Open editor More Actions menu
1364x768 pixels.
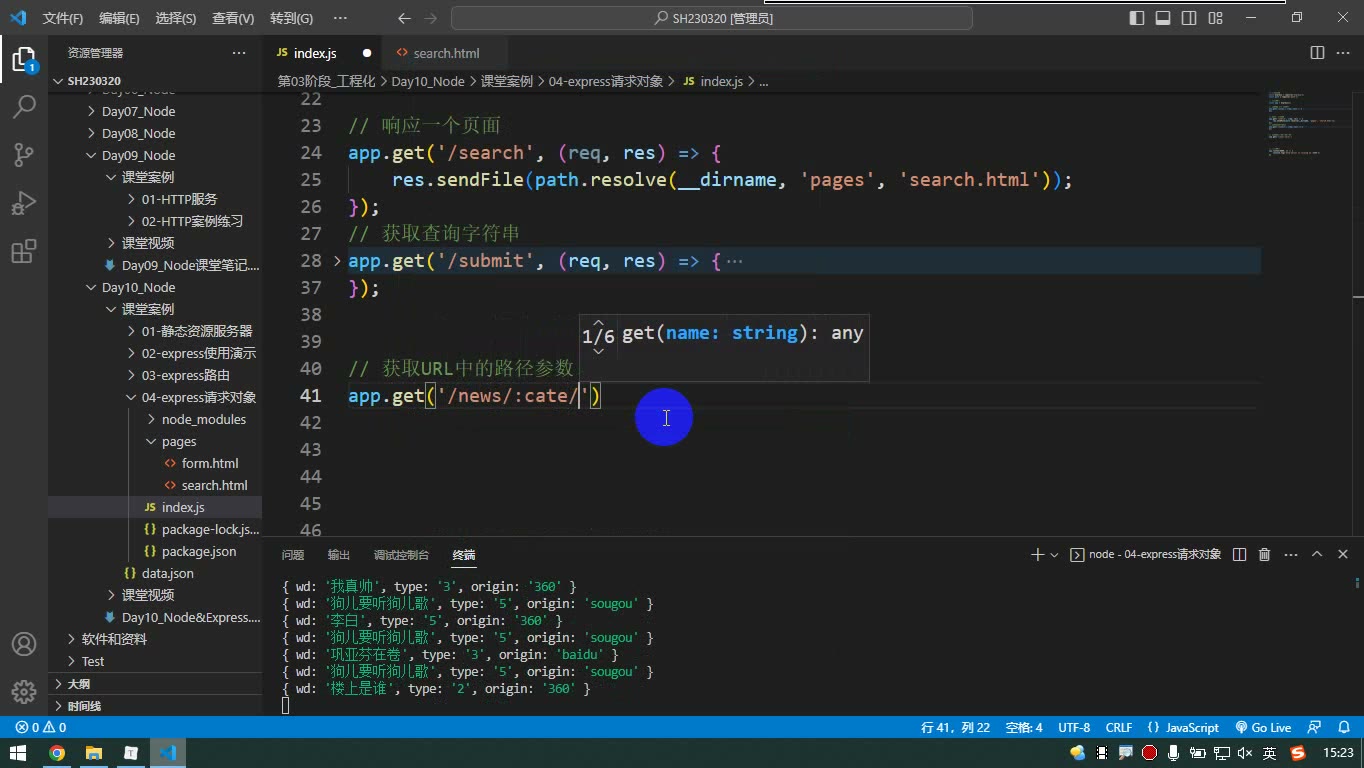1343,53
